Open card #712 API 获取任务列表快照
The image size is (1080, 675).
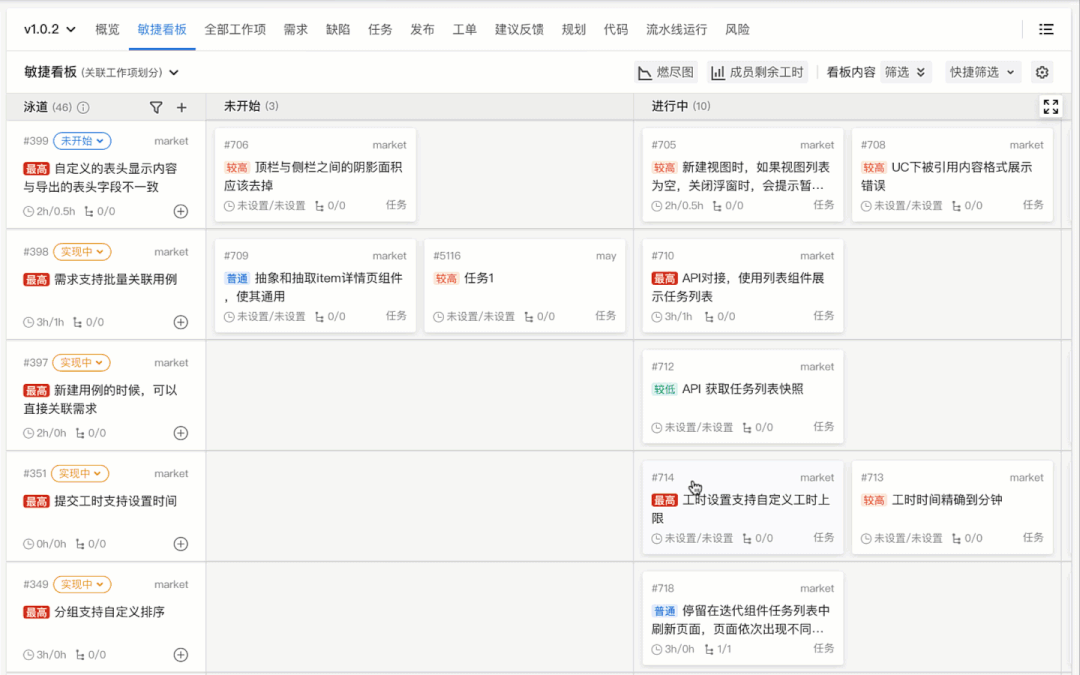742,397
